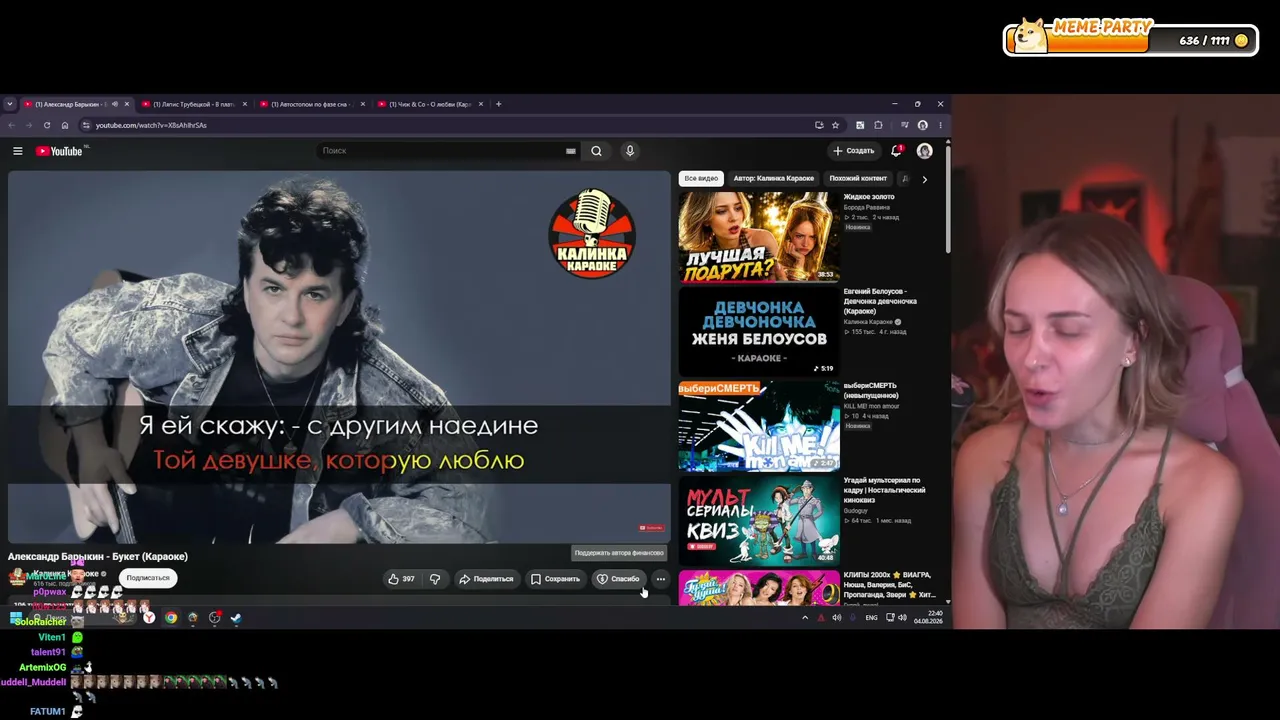Mute the Александр Барыкин tab audio

[115, 104]
